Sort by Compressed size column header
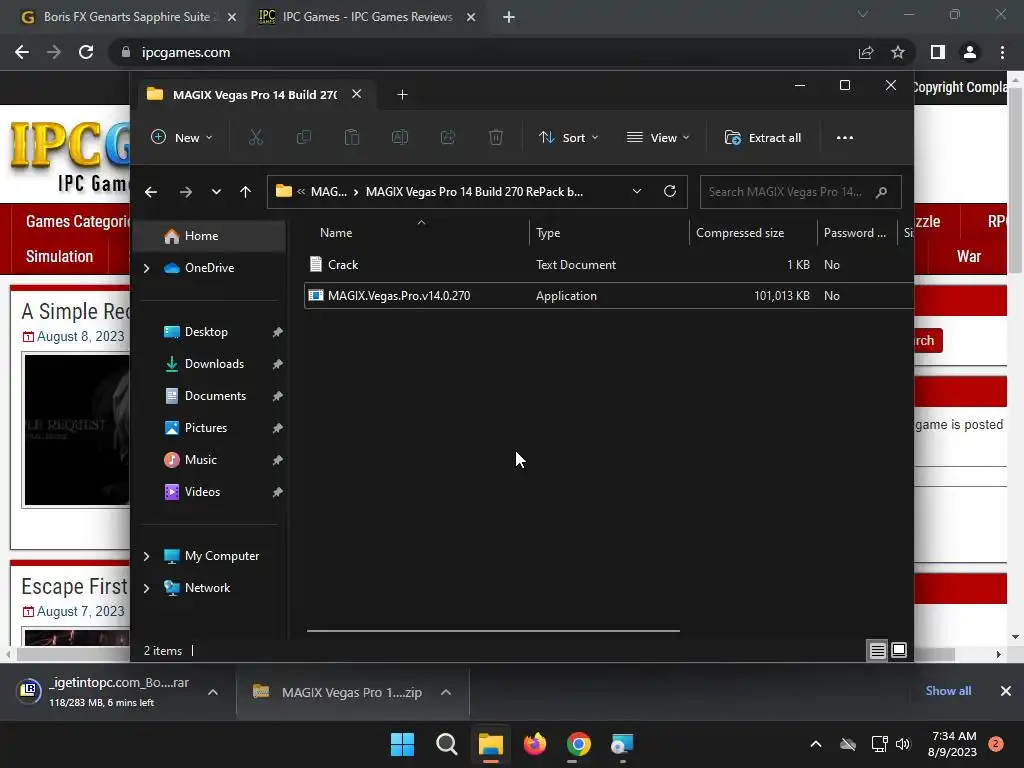 [753, 232]
